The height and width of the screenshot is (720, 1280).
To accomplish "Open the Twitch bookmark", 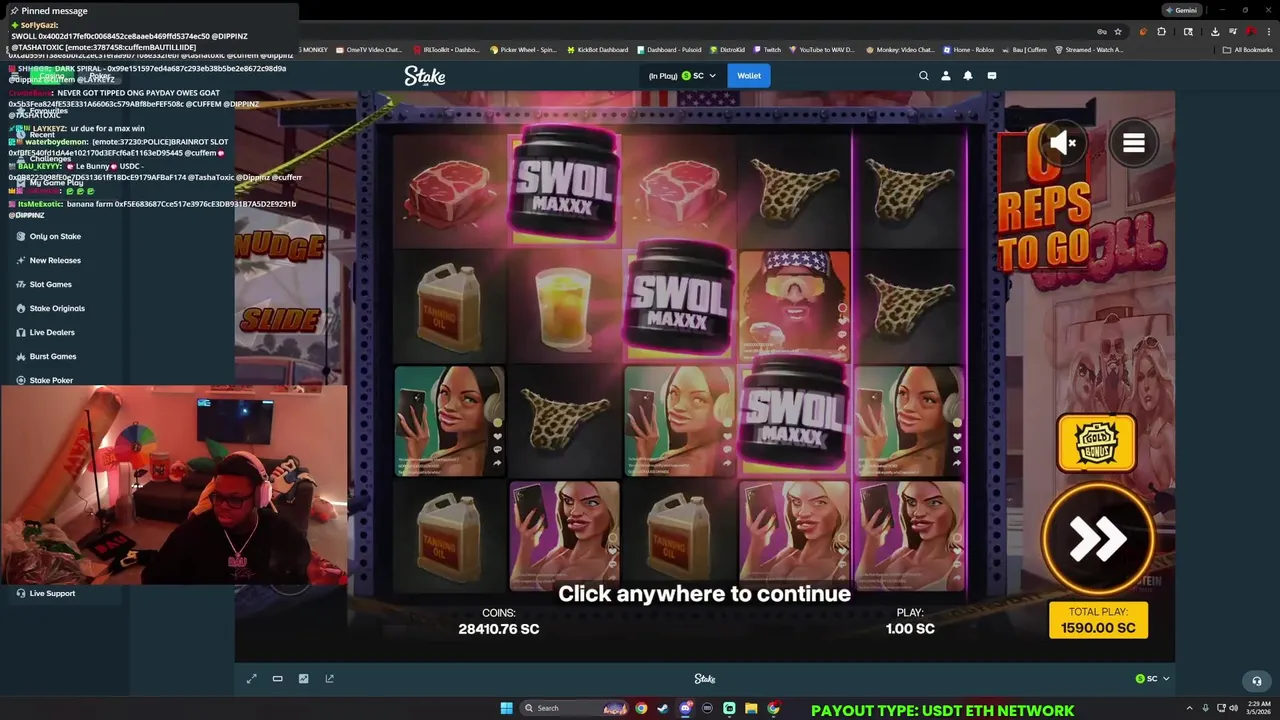I will tap(768, 50).
